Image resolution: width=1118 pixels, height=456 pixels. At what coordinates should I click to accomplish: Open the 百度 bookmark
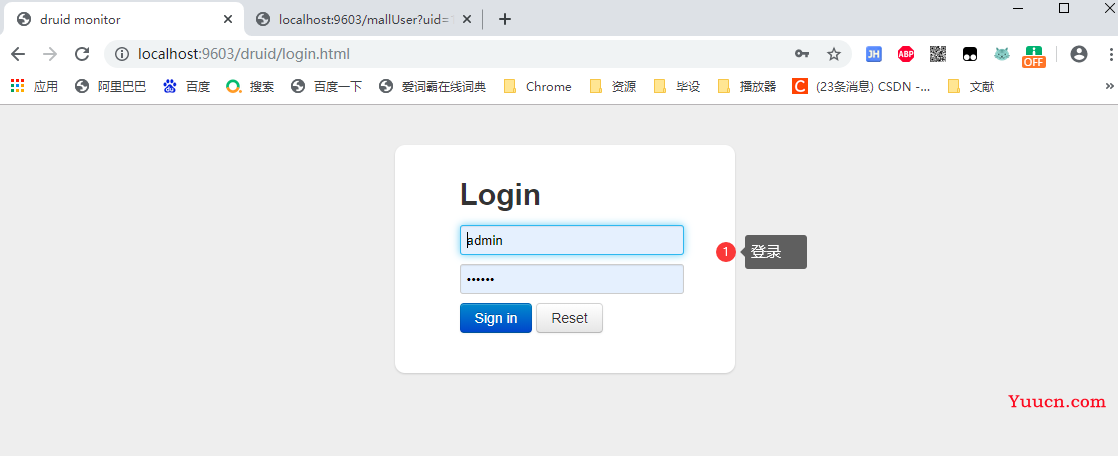[186, 87]
